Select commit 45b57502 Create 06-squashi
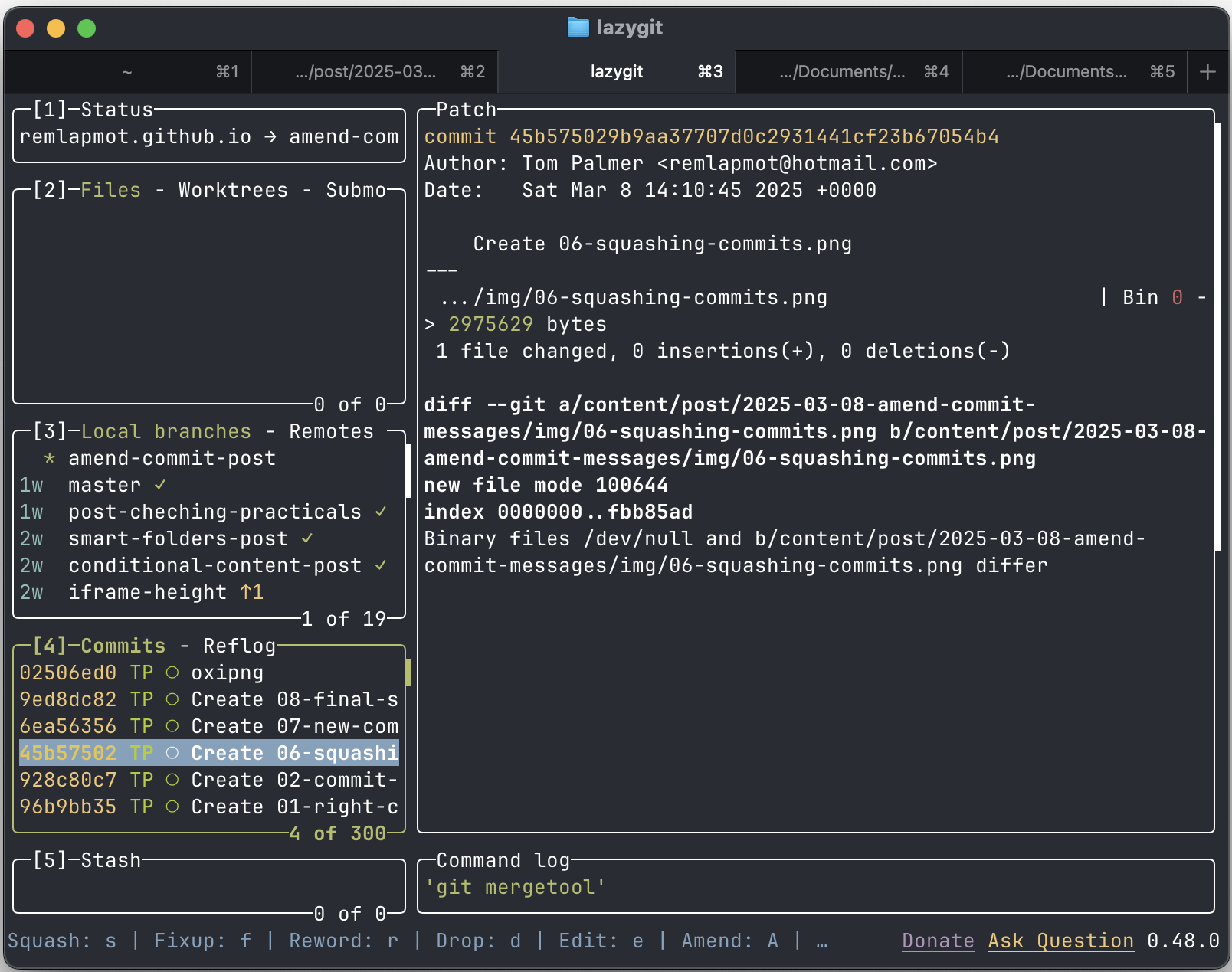Screen dimensions: 1232x972 (x=209, y=753)
